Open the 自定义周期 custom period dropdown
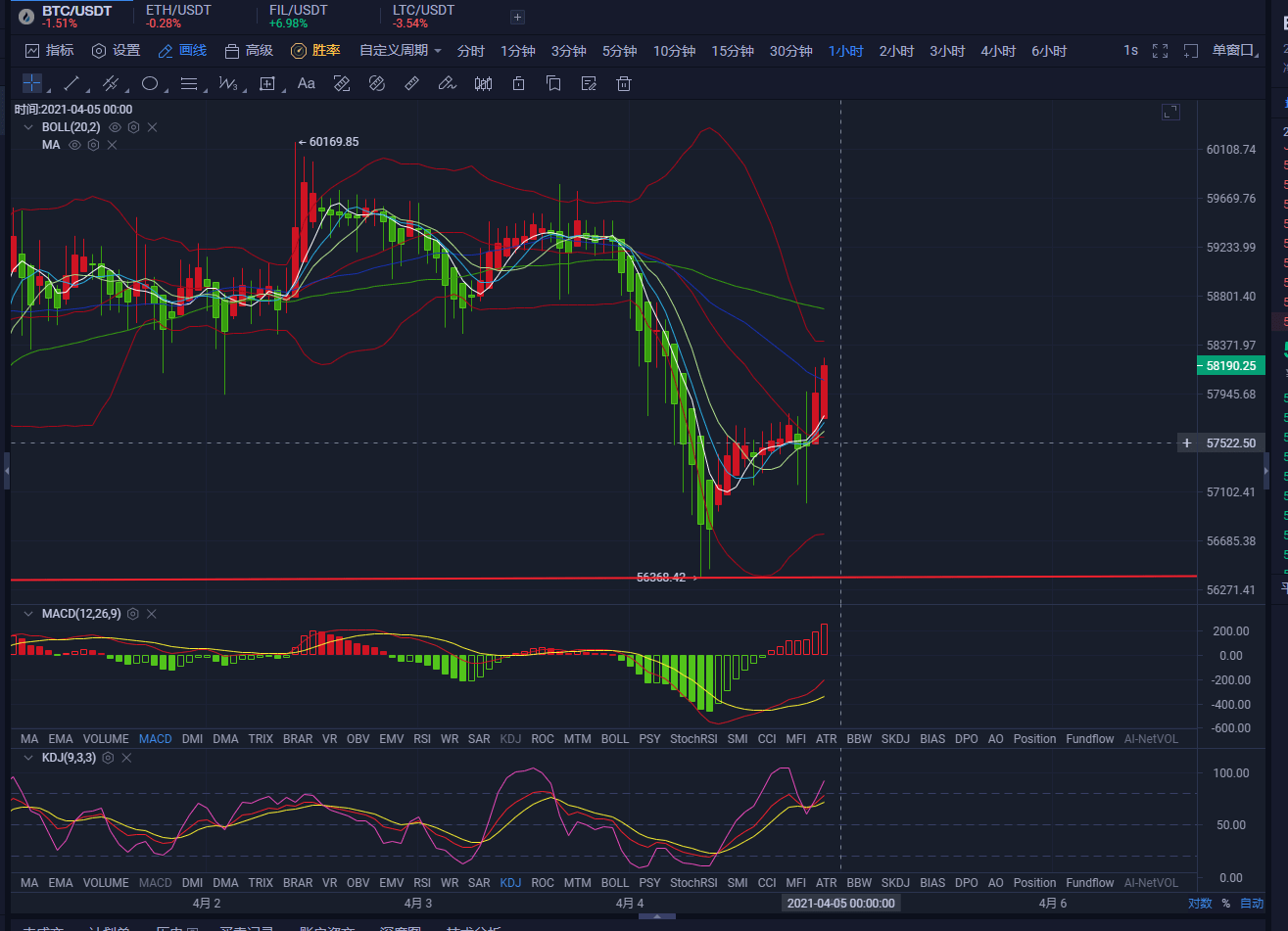 point(401,51)
